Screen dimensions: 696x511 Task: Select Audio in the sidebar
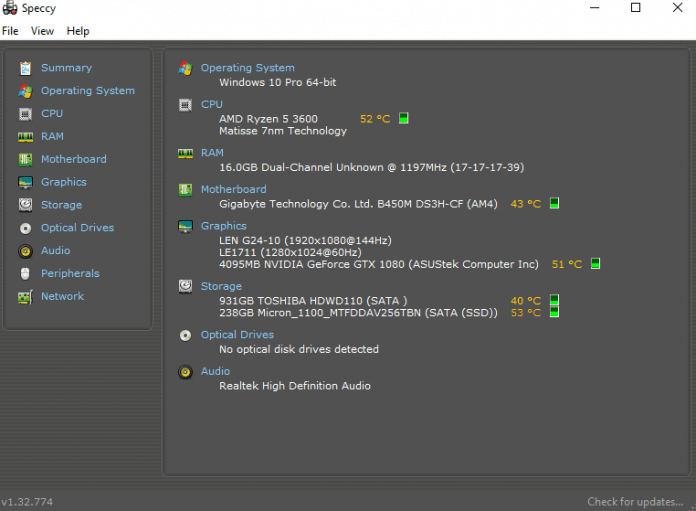pos(55,251)
